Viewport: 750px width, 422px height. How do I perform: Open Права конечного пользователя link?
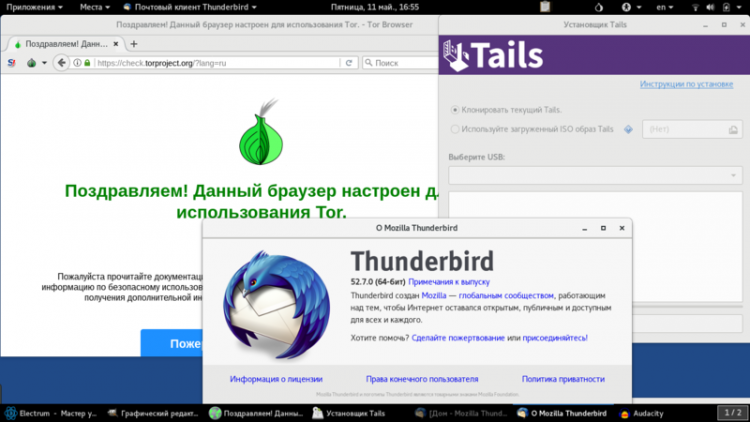pyautogui.click(x=422, y=379)
